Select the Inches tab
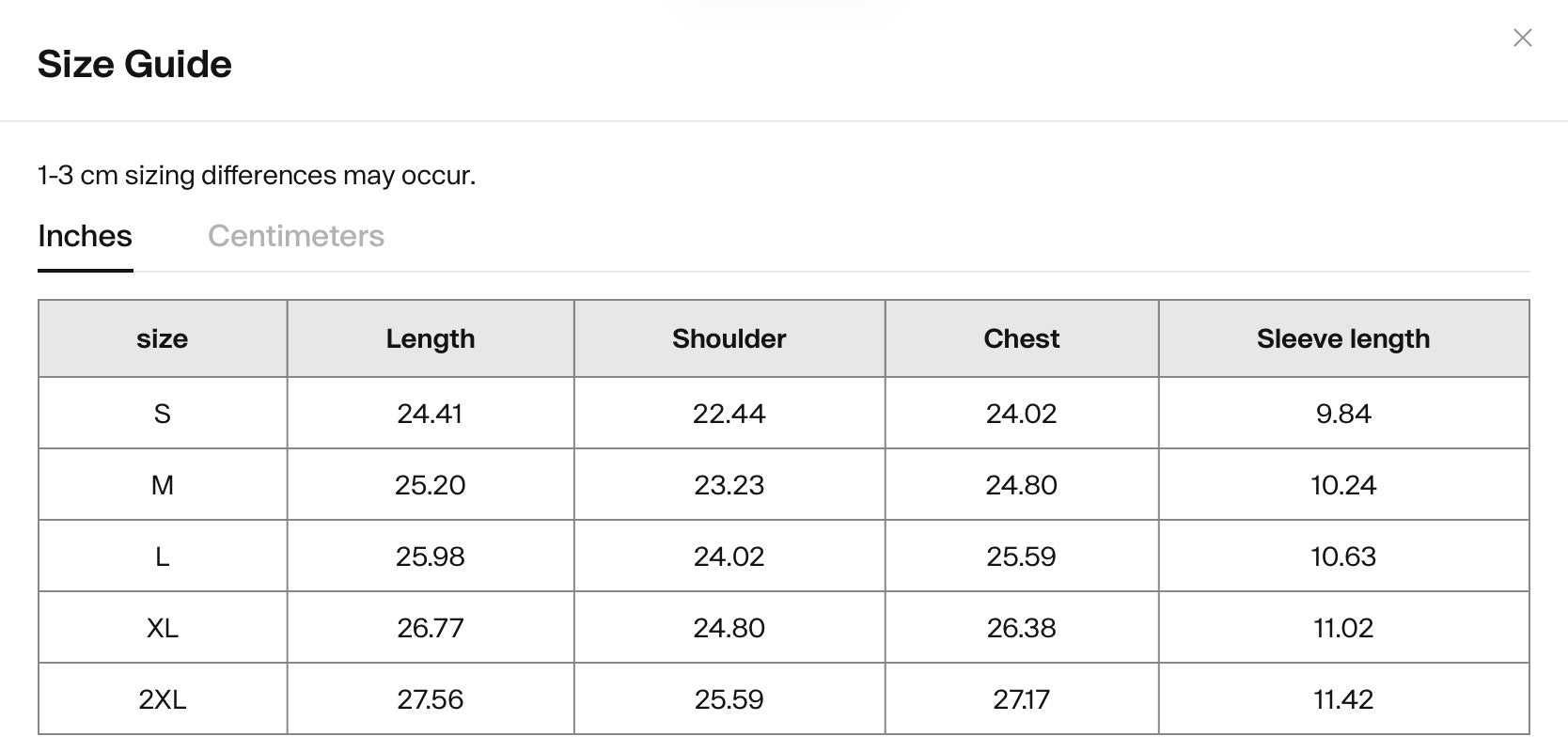1568x752 pixels. (85, 236)
